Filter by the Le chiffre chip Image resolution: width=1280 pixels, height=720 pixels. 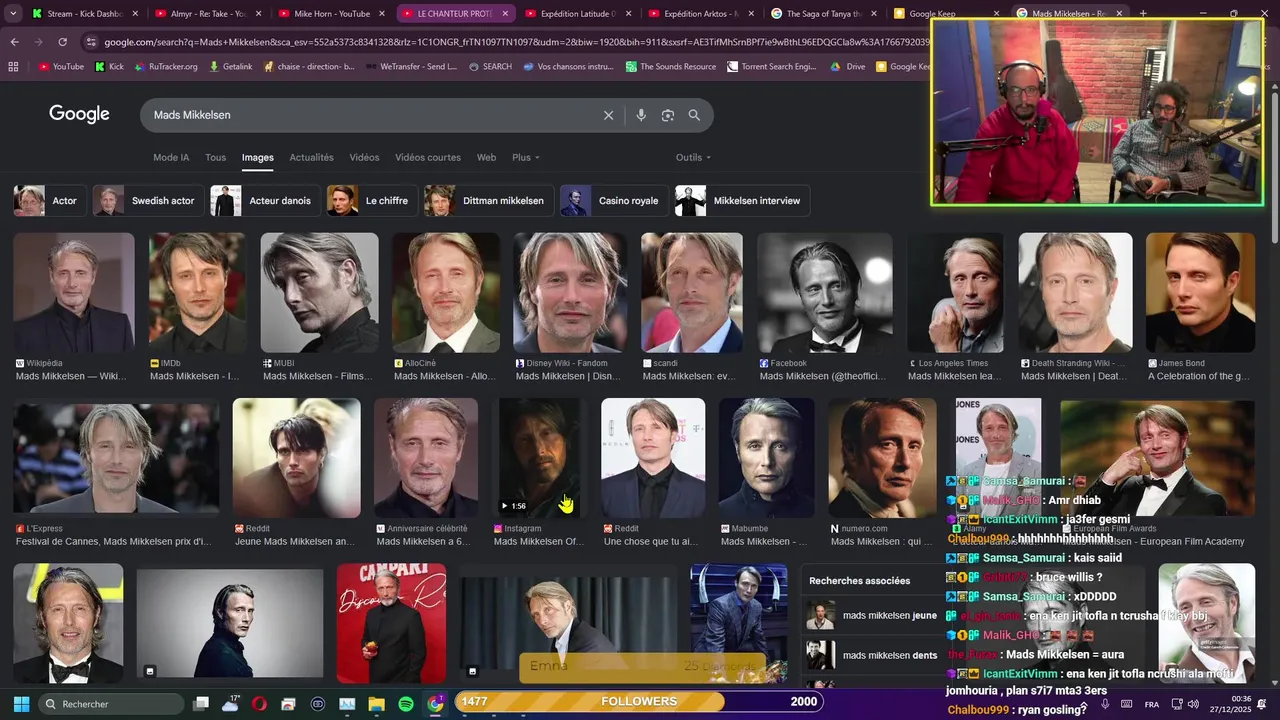click(x=372, y=200)
